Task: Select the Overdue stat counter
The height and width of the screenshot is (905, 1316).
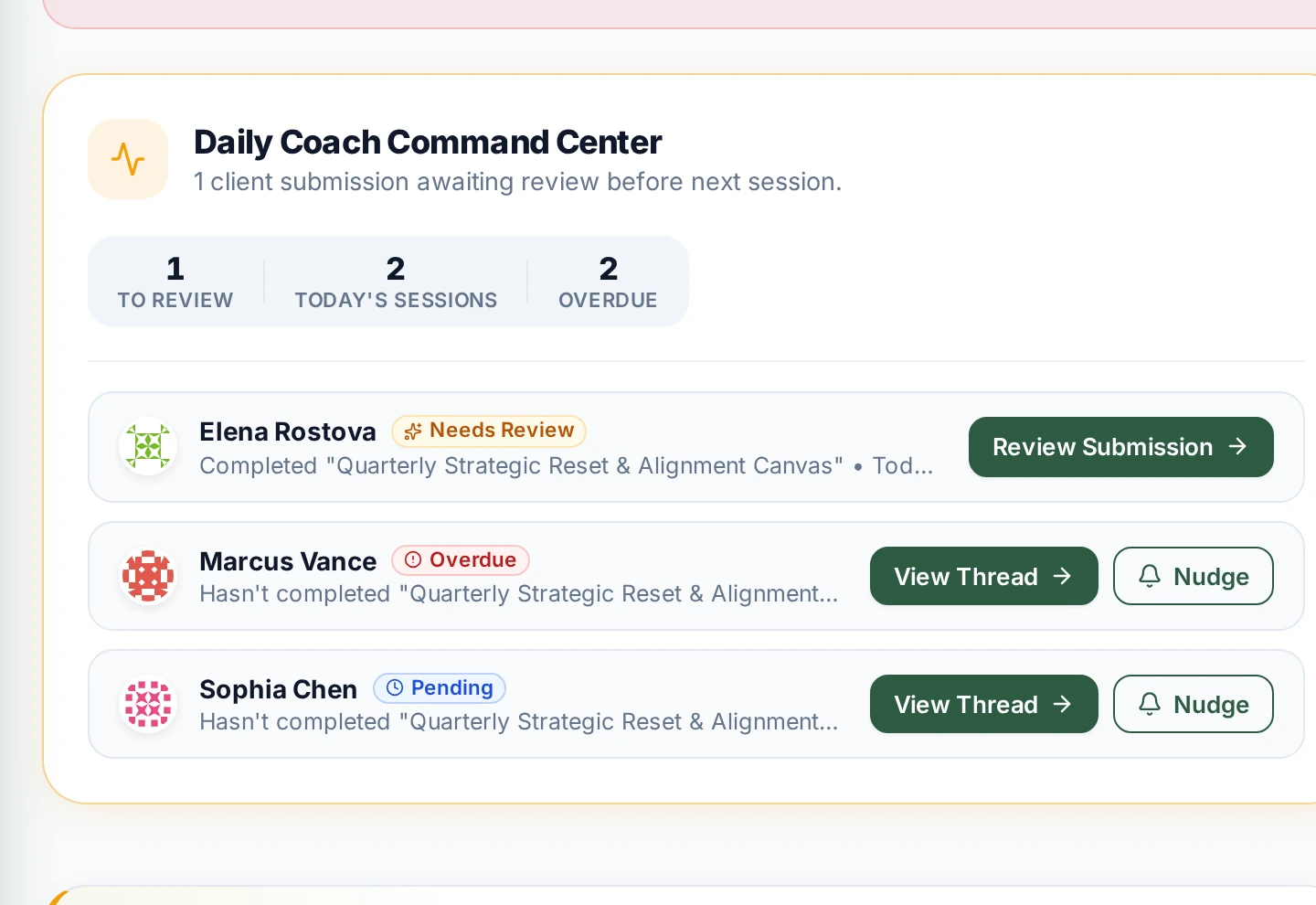Action: click(x=608, y=282)
